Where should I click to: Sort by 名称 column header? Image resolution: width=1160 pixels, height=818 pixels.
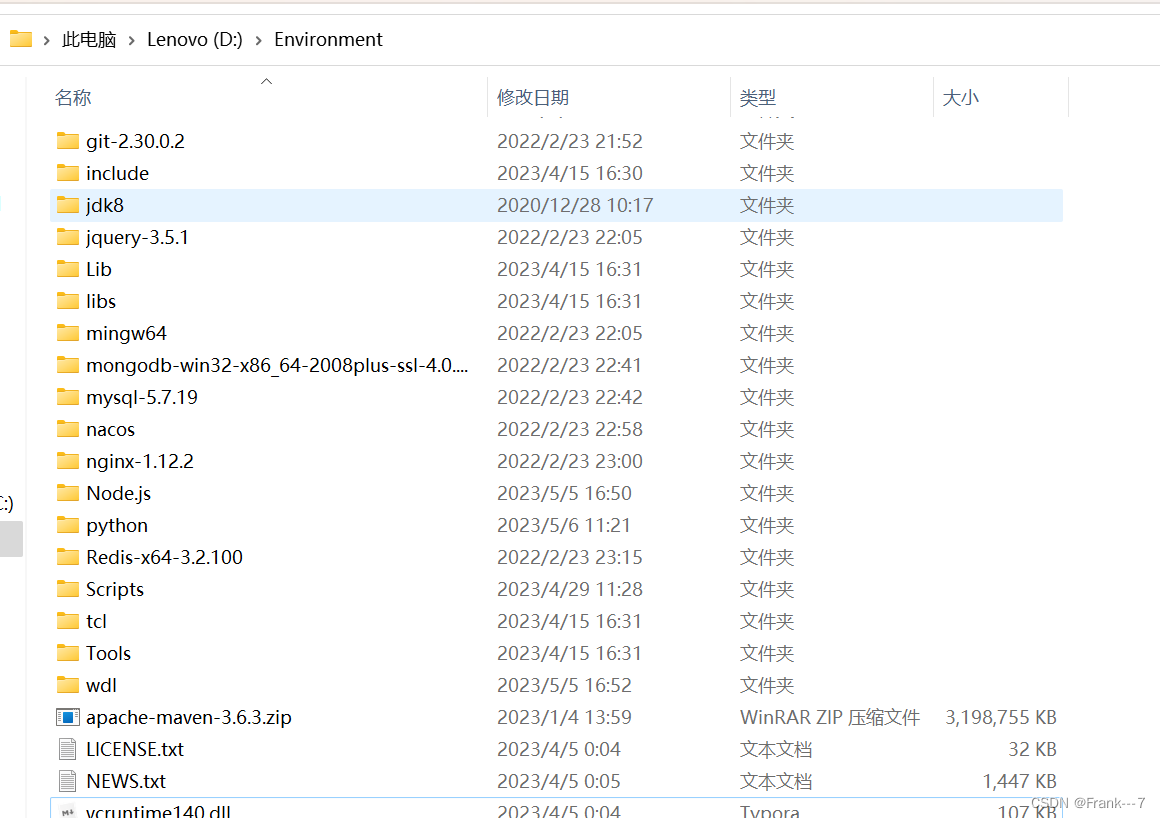[72, 97]
